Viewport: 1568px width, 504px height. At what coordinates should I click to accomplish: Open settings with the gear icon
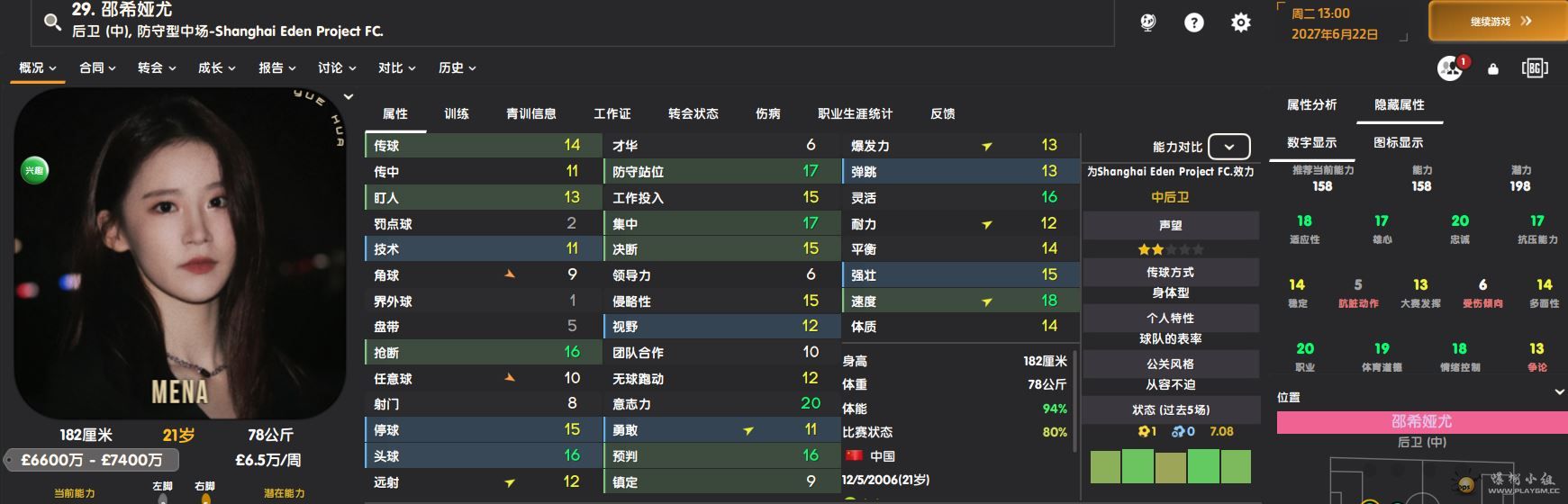1241,22
